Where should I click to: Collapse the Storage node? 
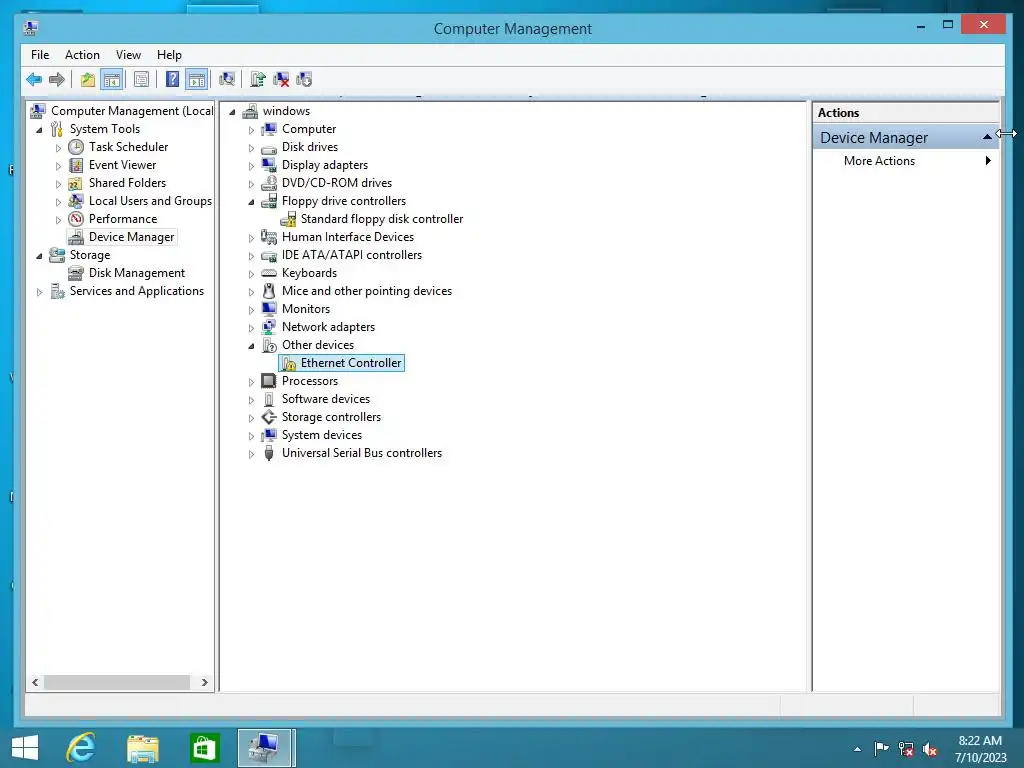pos(40,256)
